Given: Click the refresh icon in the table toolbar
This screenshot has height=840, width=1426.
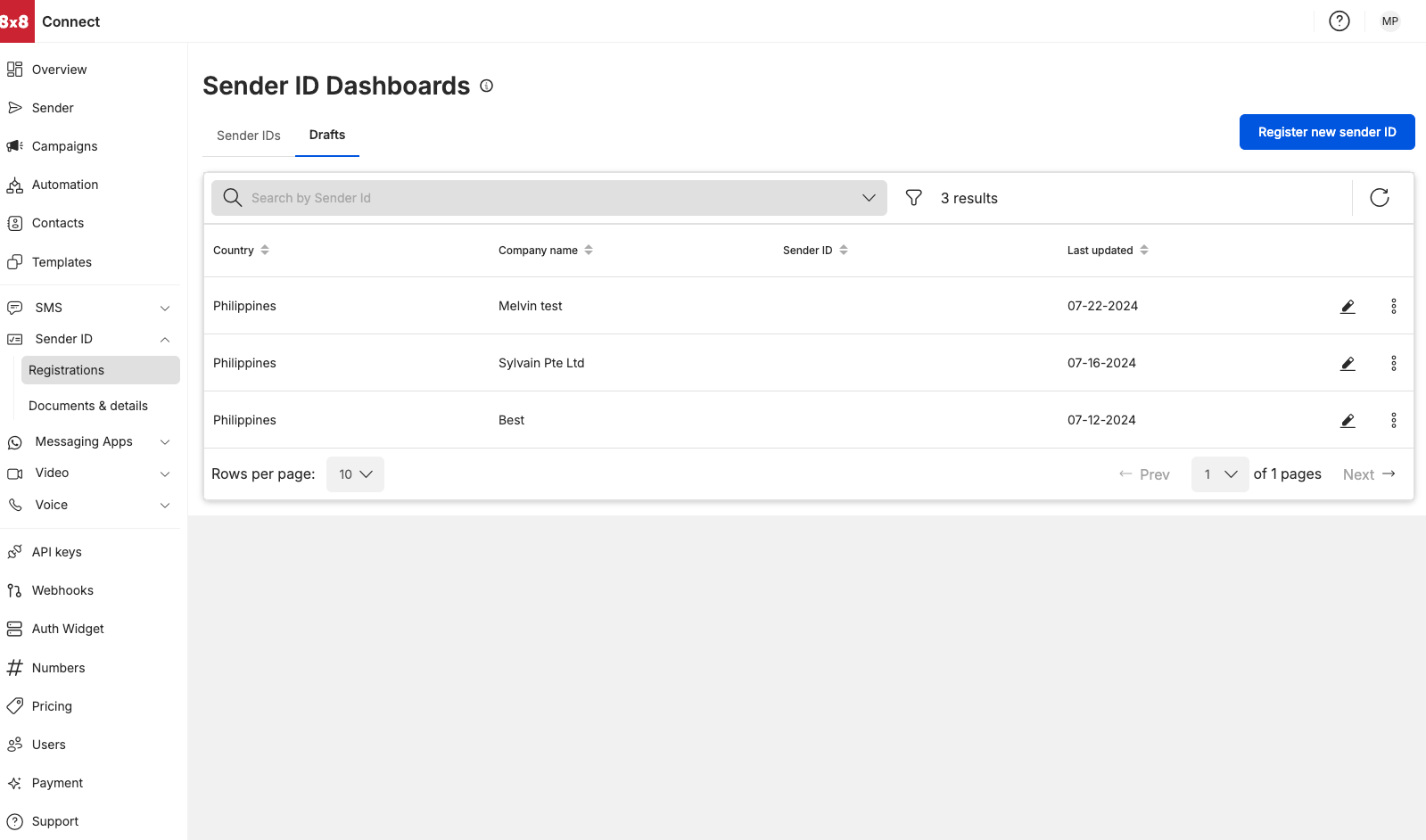Looking at the screenshot, I should coord(1379,198).
